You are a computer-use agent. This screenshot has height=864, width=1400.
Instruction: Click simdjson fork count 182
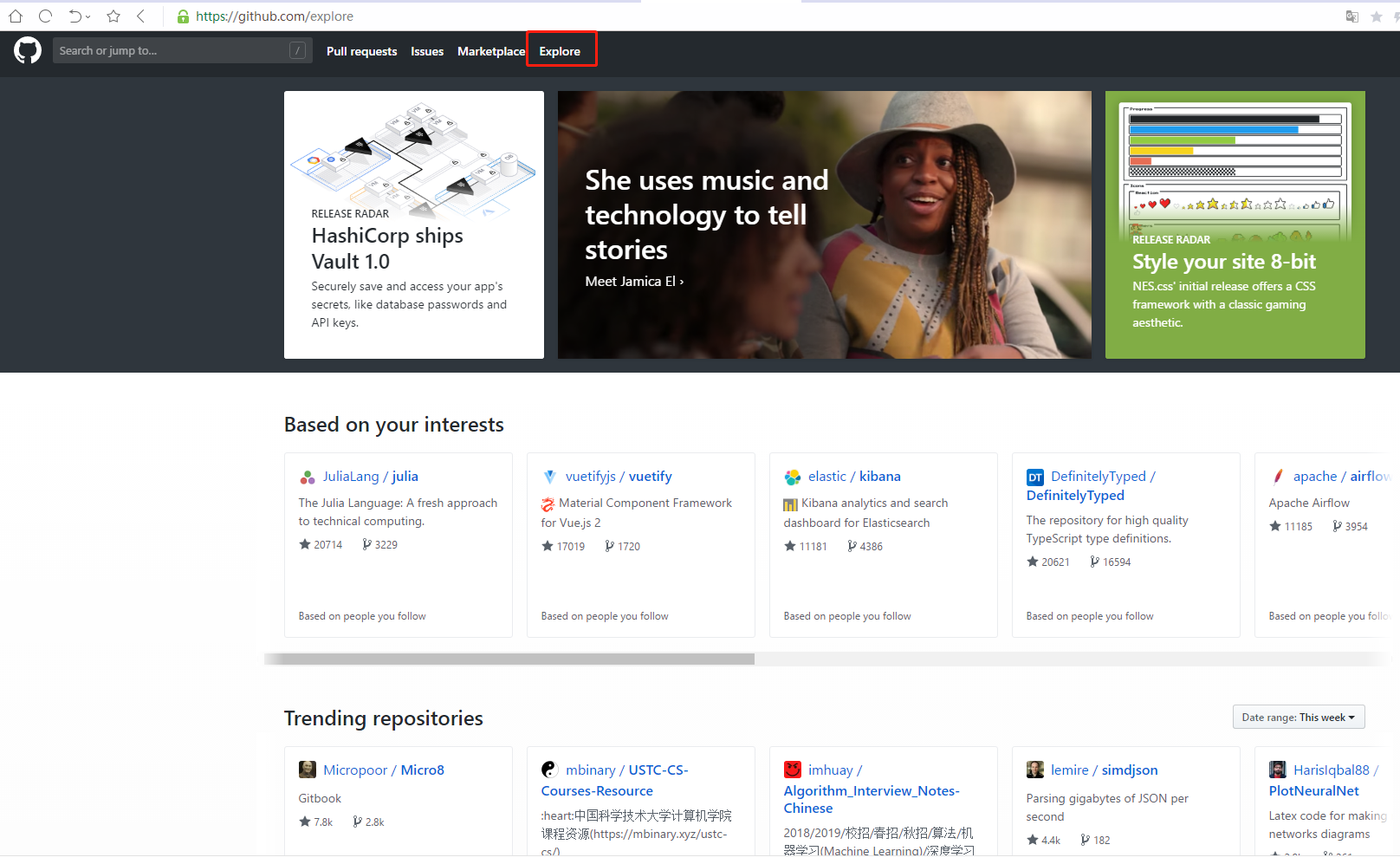[1095, 840]
